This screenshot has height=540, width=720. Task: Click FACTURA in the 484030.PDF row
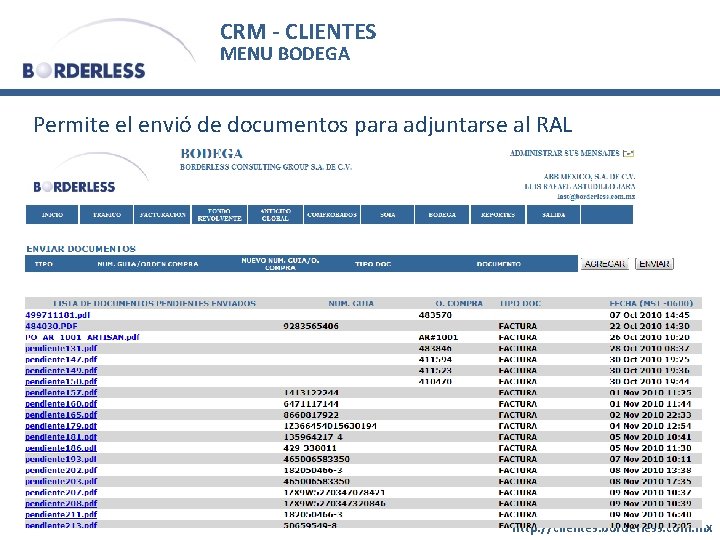518,326
